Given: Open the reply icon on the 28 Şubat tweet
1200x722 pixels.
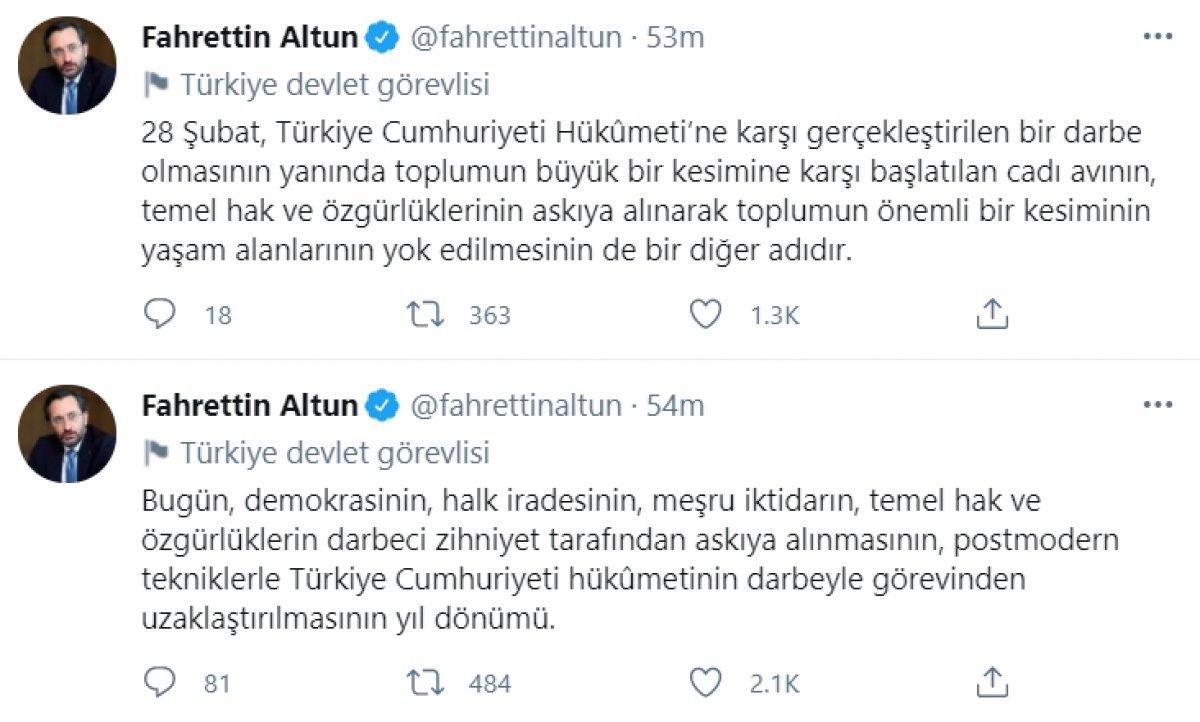Looking at the screenshot, I should coord(159,313).
